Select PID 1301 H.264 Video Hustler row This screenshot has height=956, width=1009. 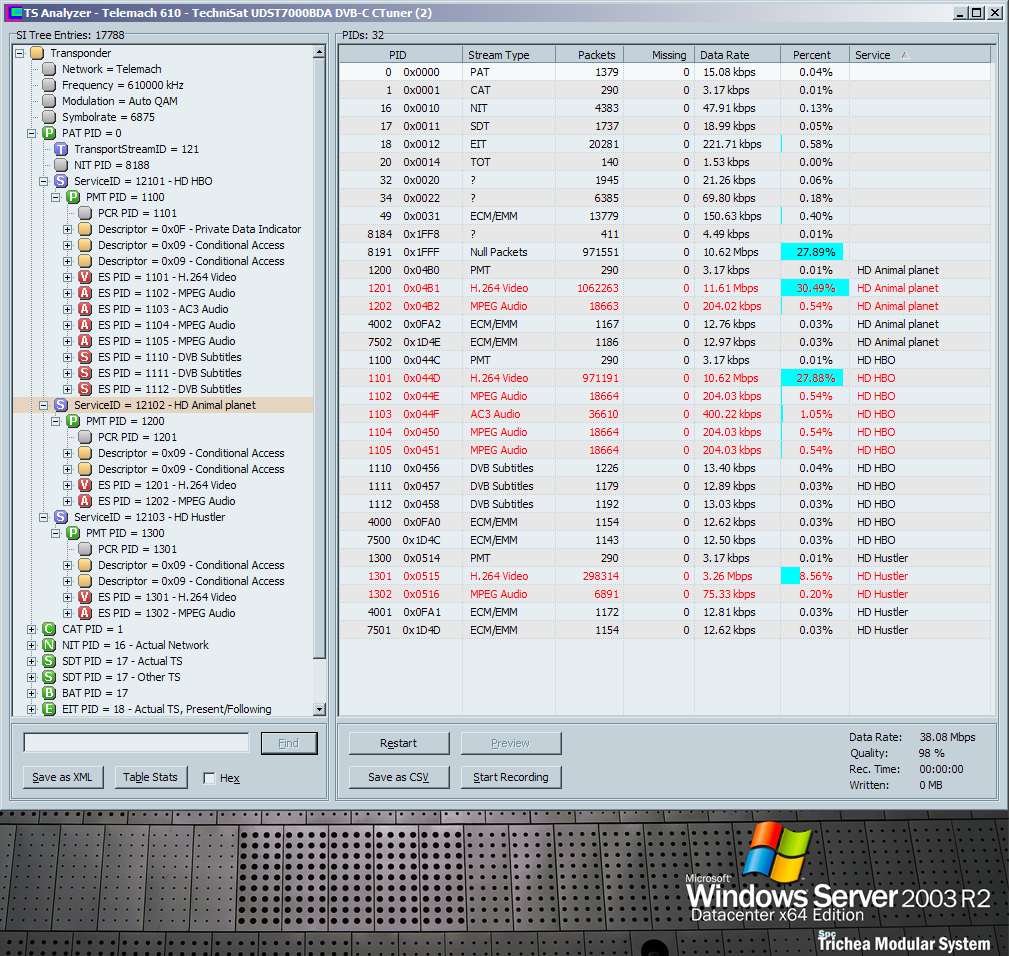(x=665, y=576)
